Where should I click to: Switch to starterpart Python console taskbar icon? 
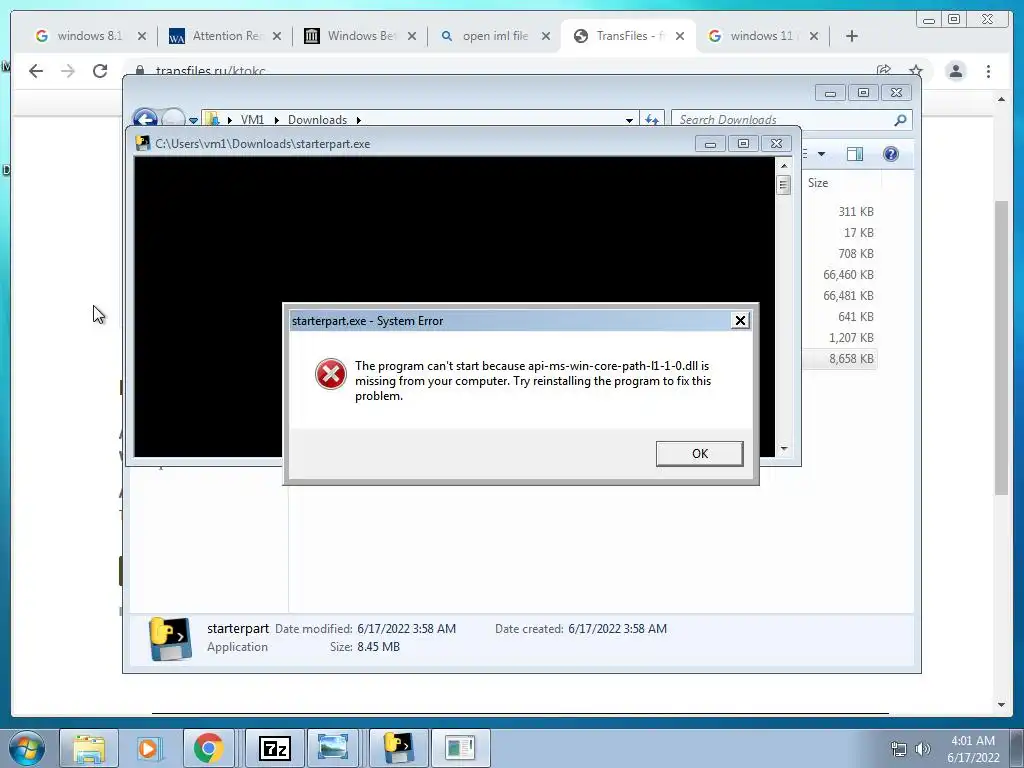point(399,748)
